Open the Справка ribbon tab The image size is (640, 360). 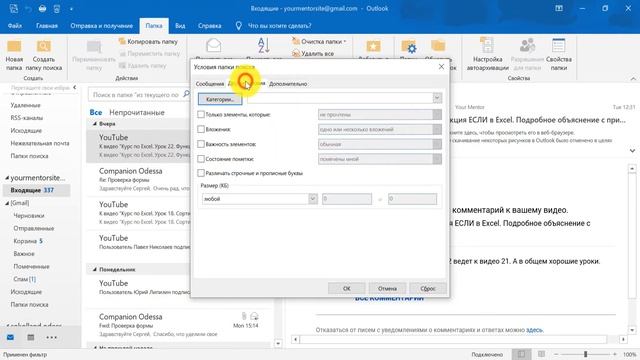tap(209, 26)
